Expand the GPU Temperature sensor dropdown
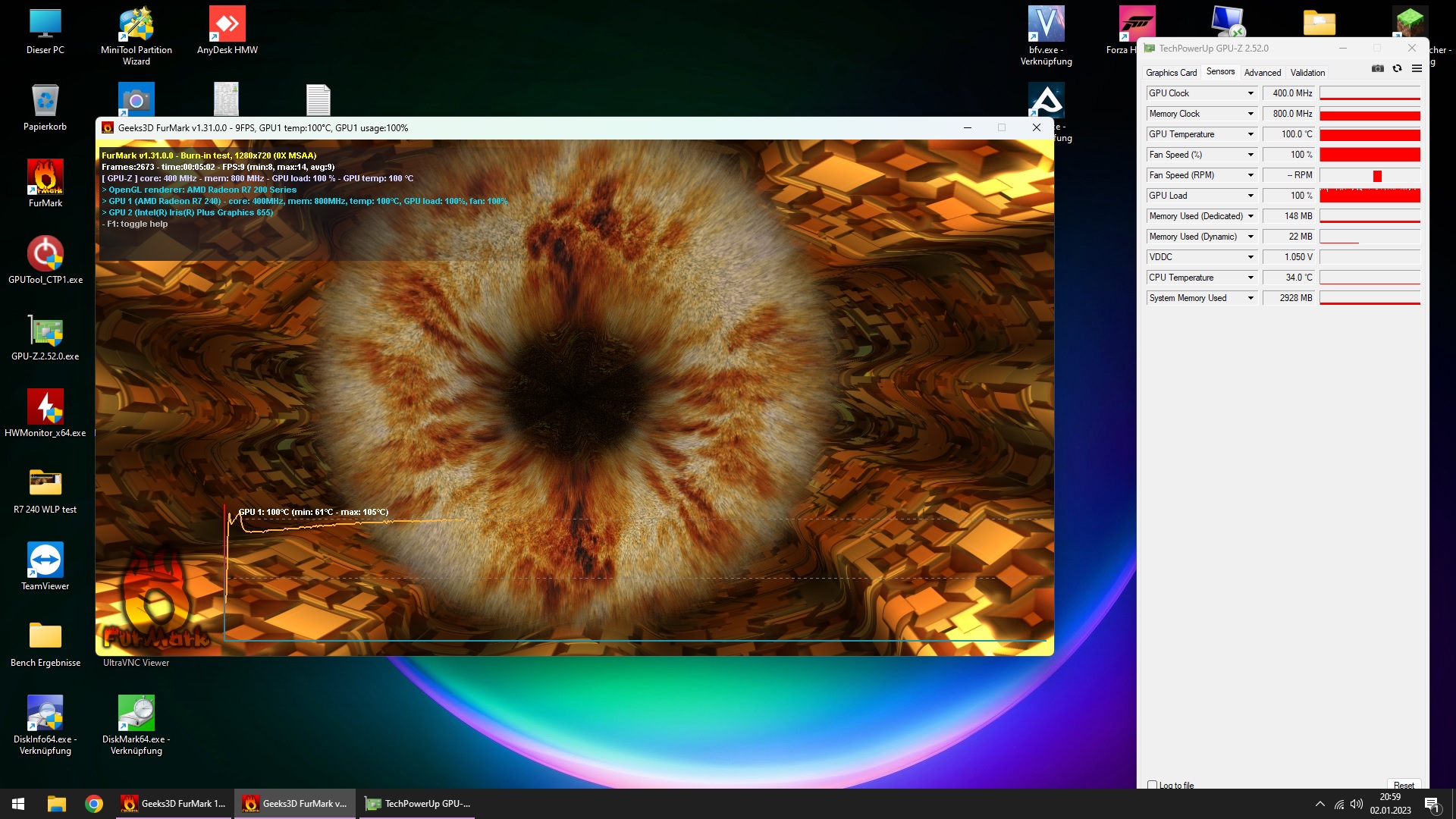 coord(1250,134)
